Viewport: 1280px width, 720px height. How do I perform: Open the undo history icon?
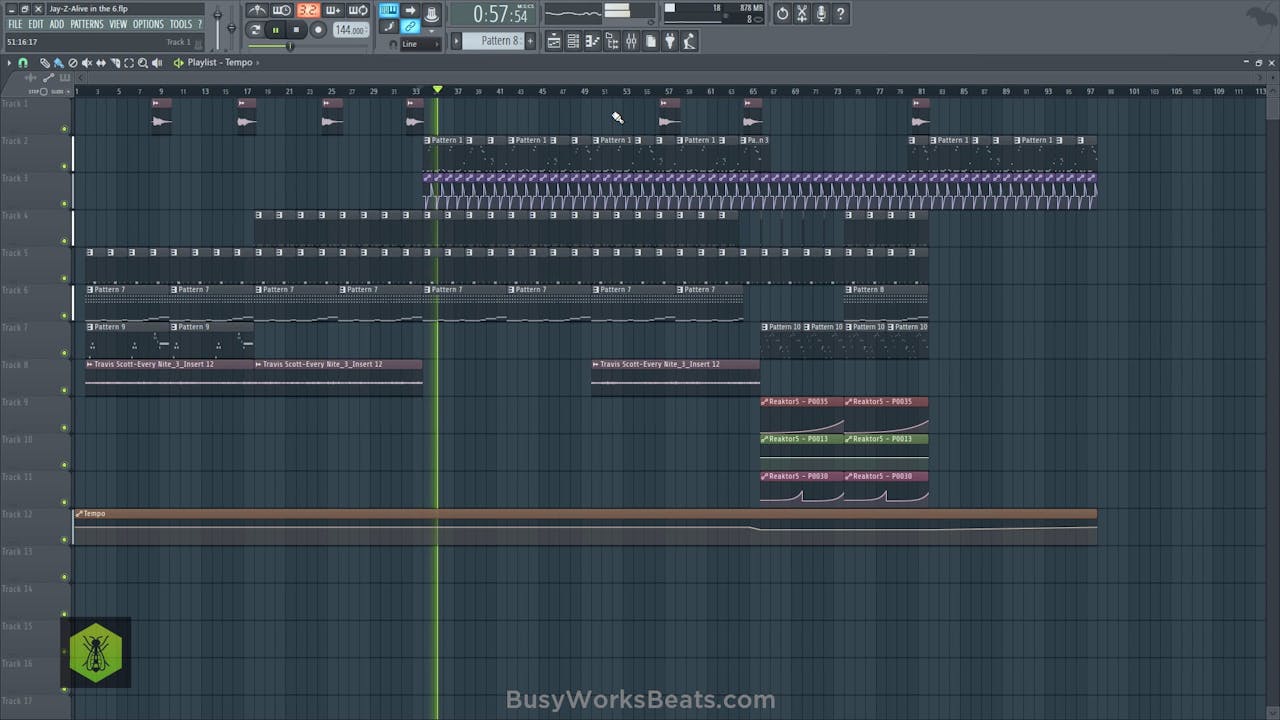782,14
